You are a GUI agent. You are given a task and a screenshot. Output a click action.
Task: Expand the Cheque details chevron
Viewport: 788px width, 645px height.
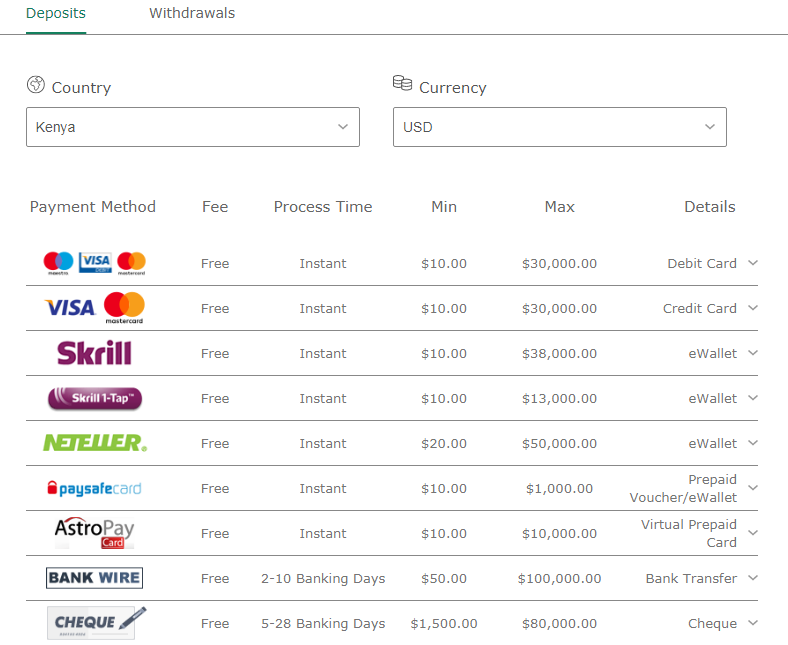click(x=753, y=623)
